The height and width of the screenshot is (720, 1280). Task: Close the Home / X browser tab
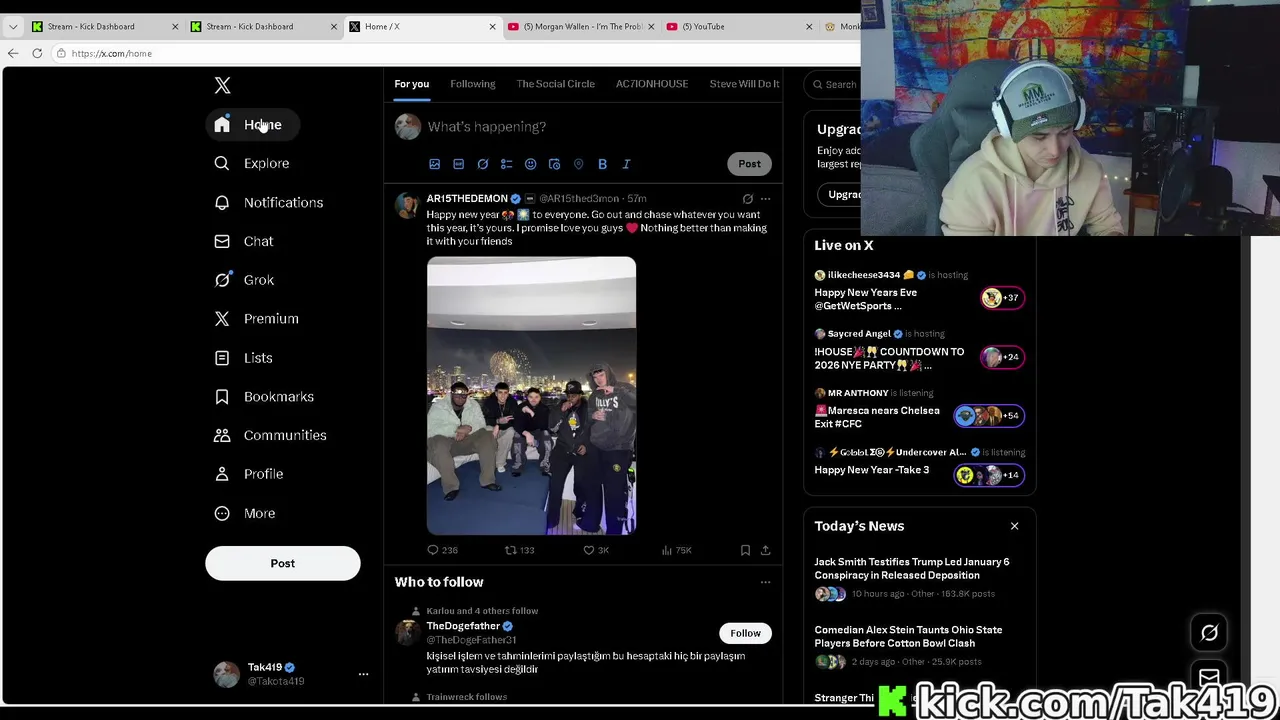492,27
